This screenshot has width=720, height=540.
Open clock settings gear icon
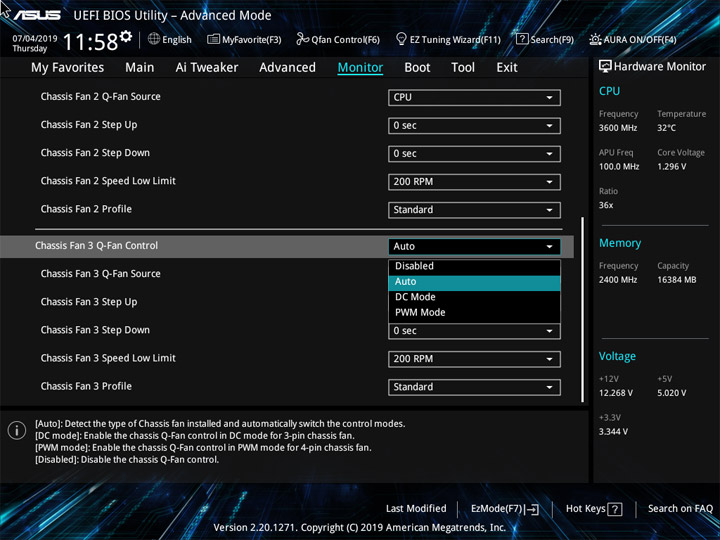(126, 36)
